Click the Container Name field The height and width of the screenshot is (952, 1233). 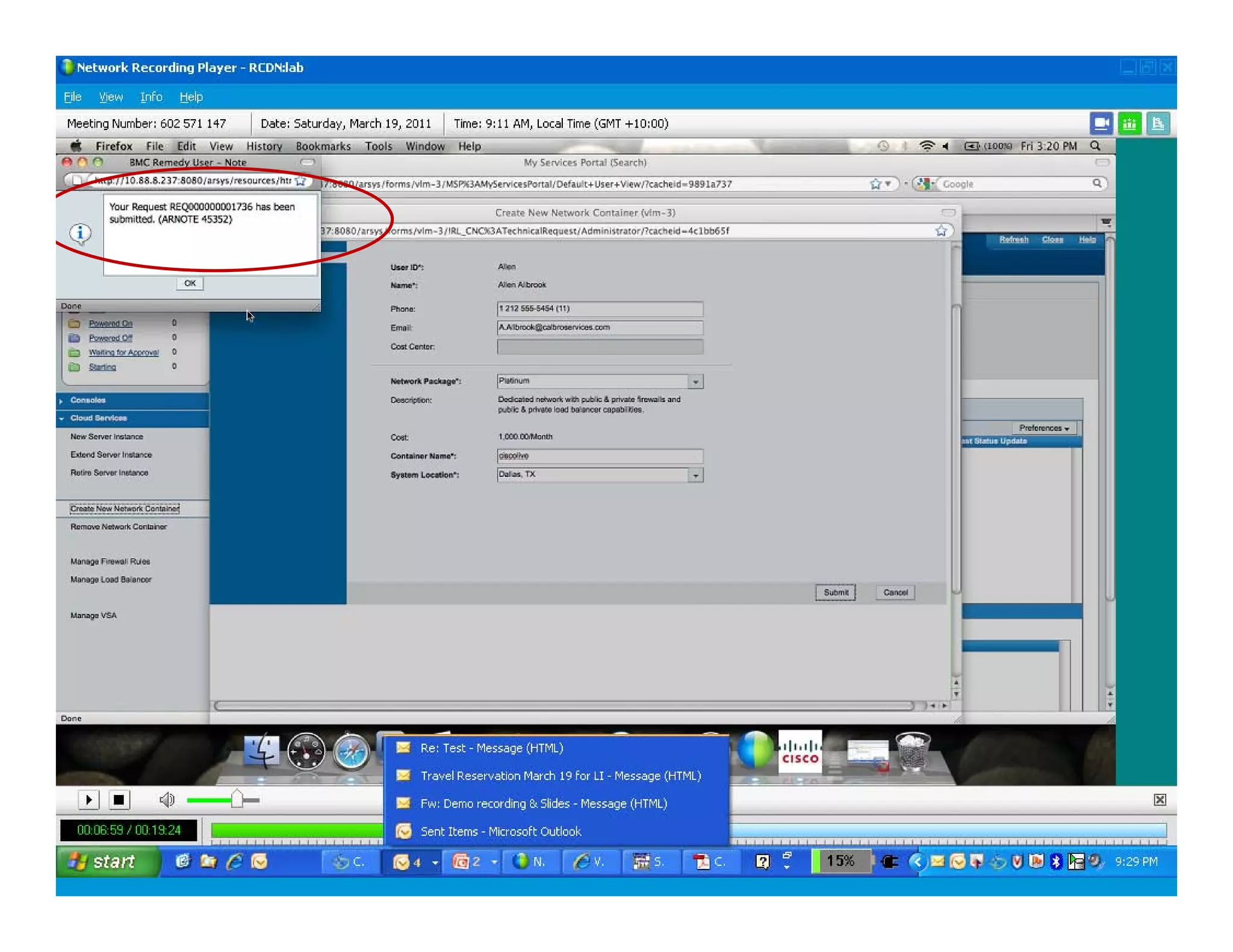pos(600,456)
